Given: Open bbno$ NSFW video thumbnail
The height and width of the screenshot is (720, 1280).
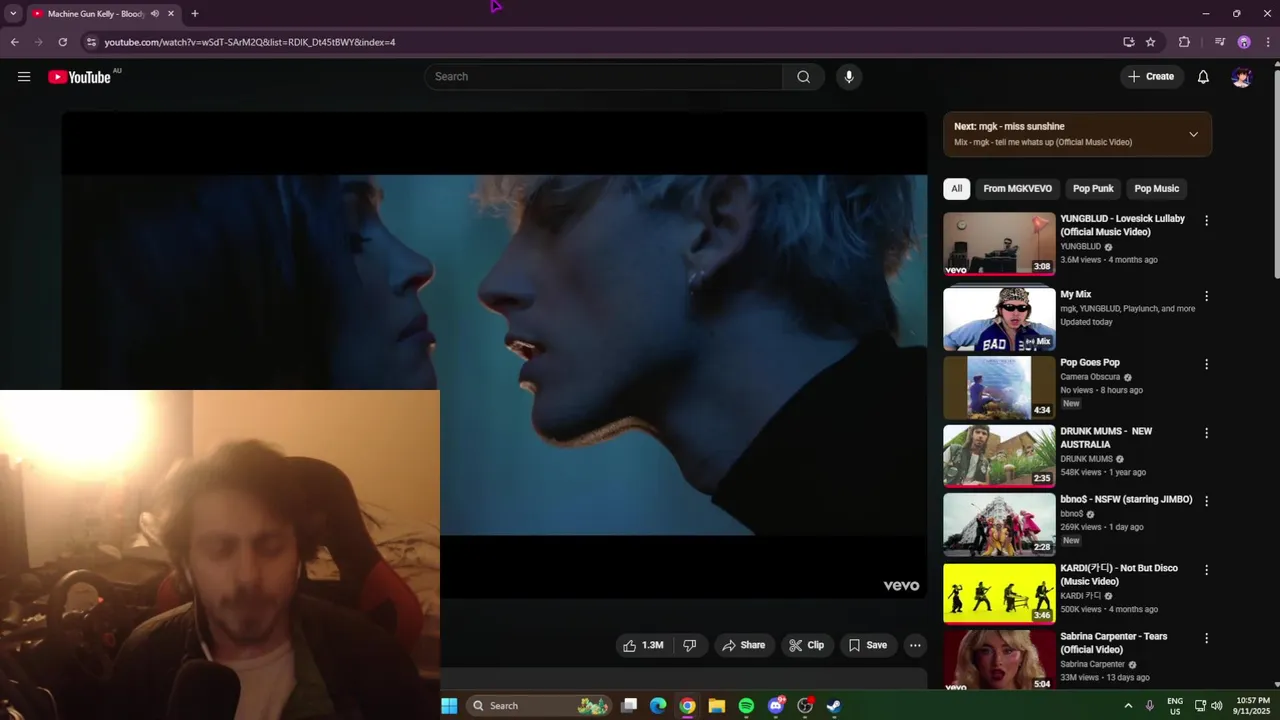Looking at the screenshot, I should [x=999, y=524].
